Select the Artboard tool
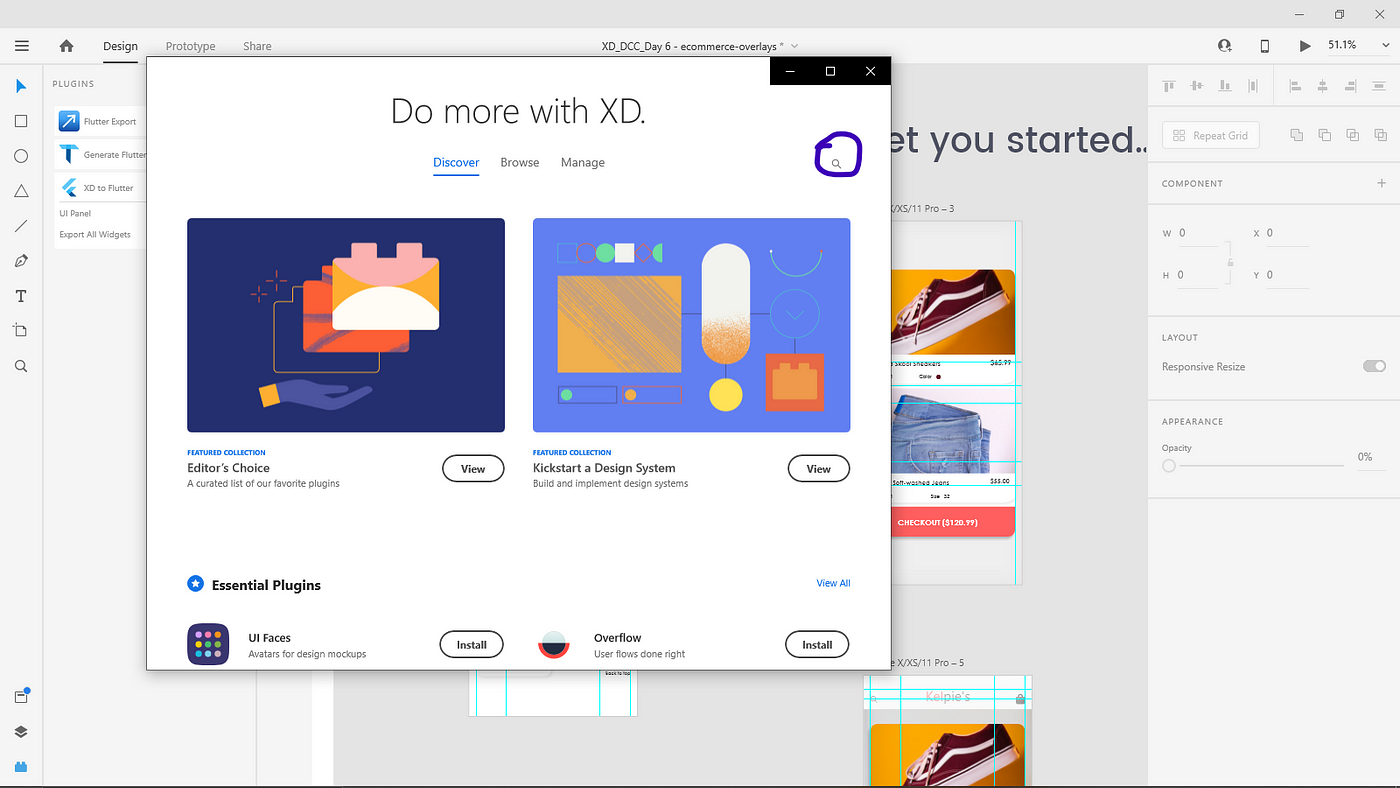Image resolution: width=1400 pixels, height=788 pixels. (x=21, y=331)
